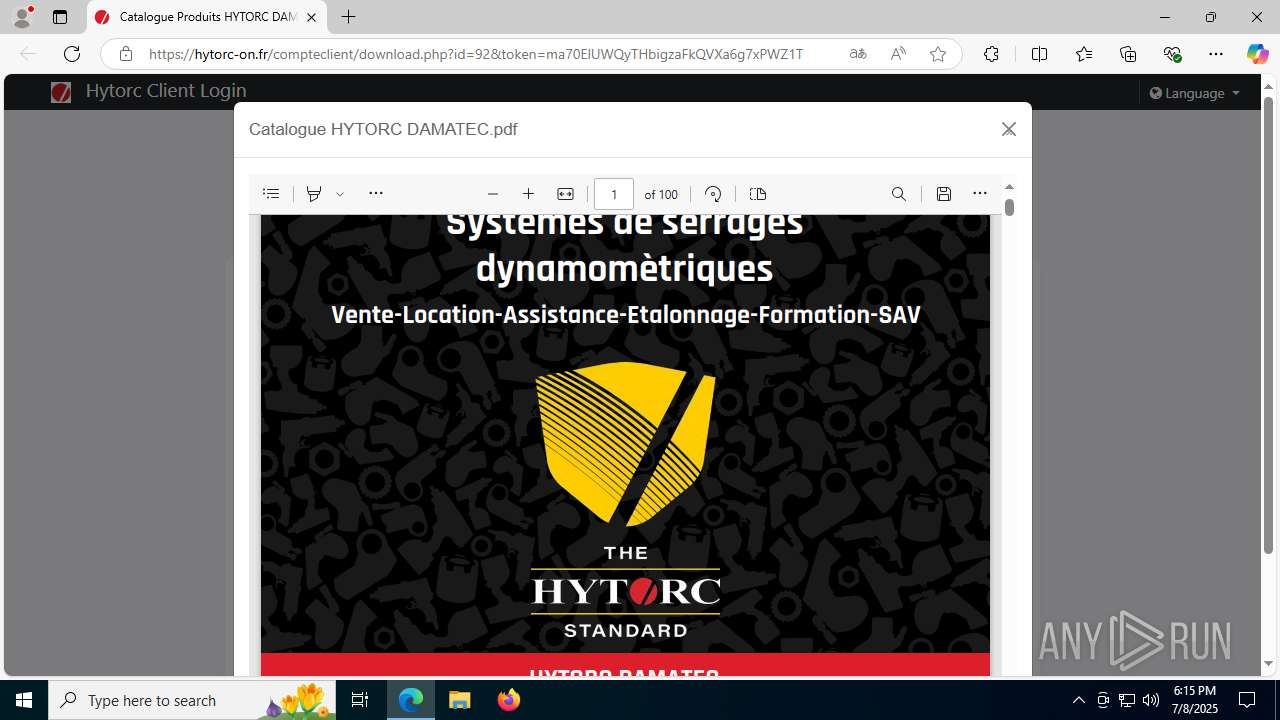Screen dimensions: 1280x720
Task: View site information padlock icon
Action: coord(125,54)
